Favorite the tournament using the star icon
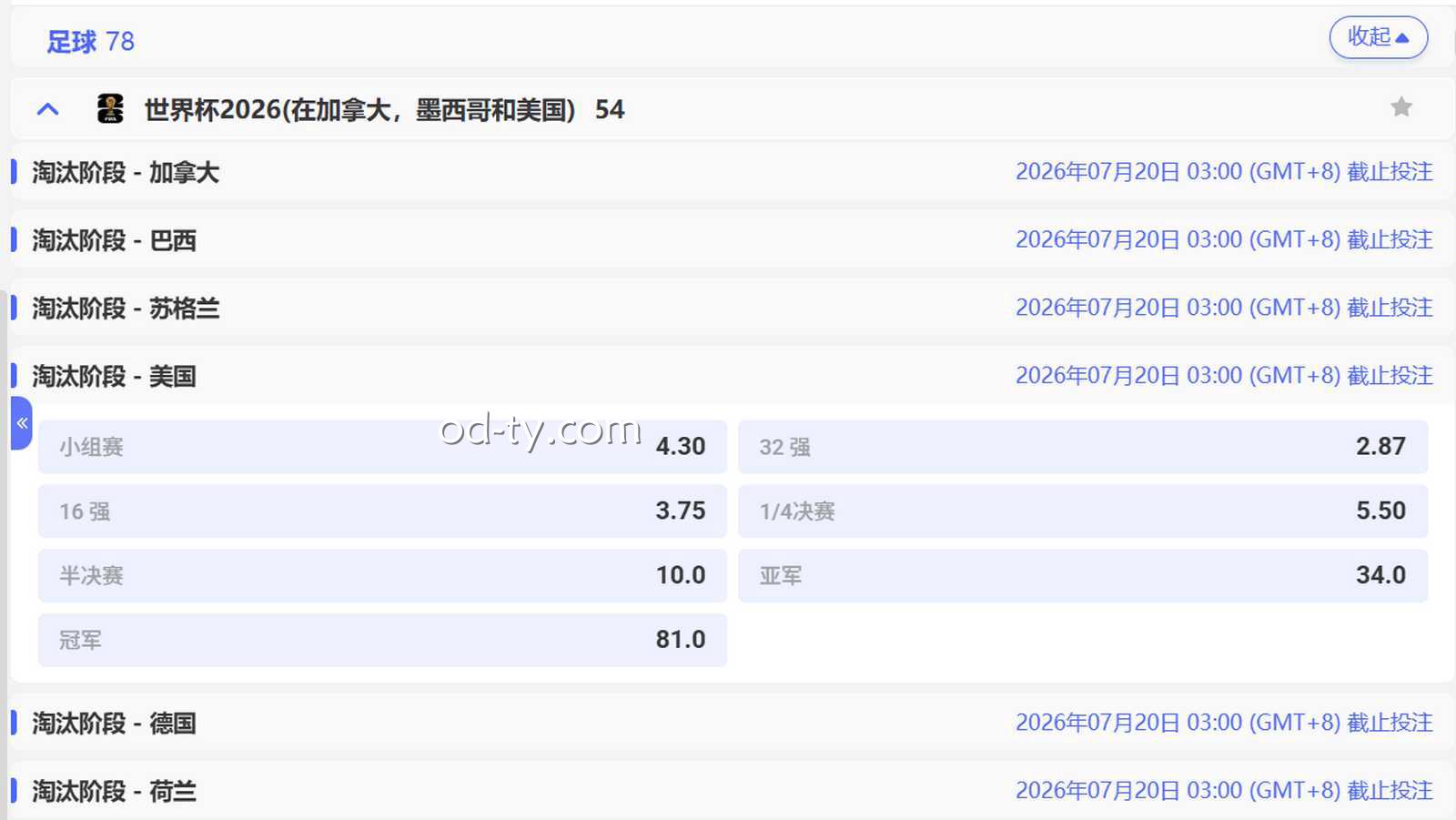Screen dimensions: 1456x820 1400,106
